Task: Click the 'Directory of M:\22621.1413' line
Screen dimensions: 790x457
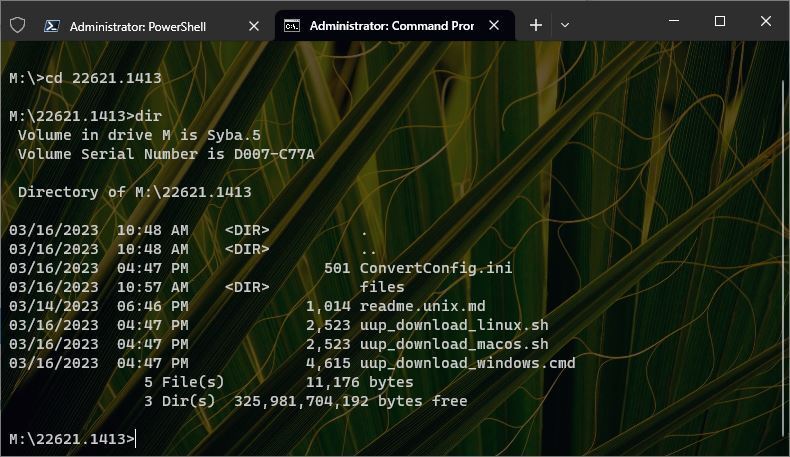Action: 135,192
